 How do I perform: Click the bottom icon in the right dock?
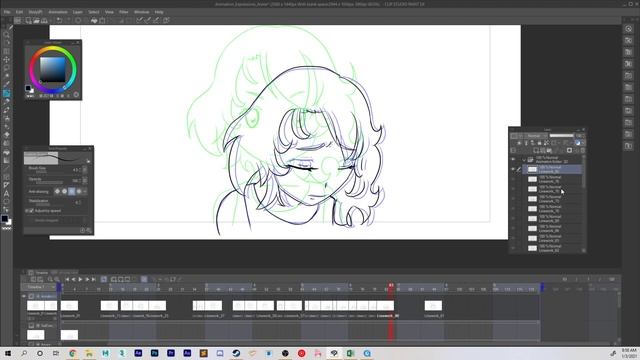pyautogui.click(x=628, y=146)
